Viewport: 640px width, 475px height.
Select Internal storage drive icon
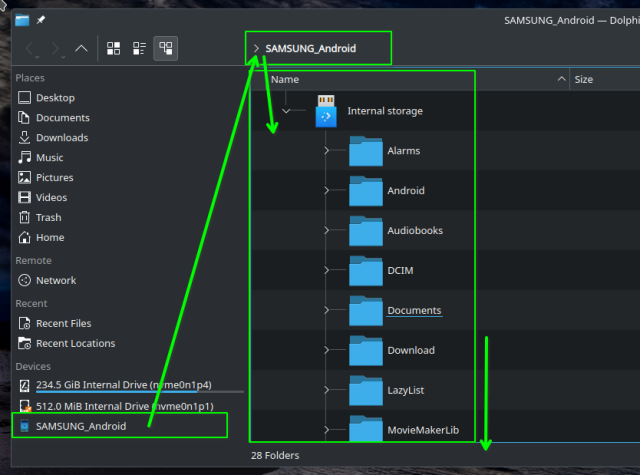tap(326, 111)
